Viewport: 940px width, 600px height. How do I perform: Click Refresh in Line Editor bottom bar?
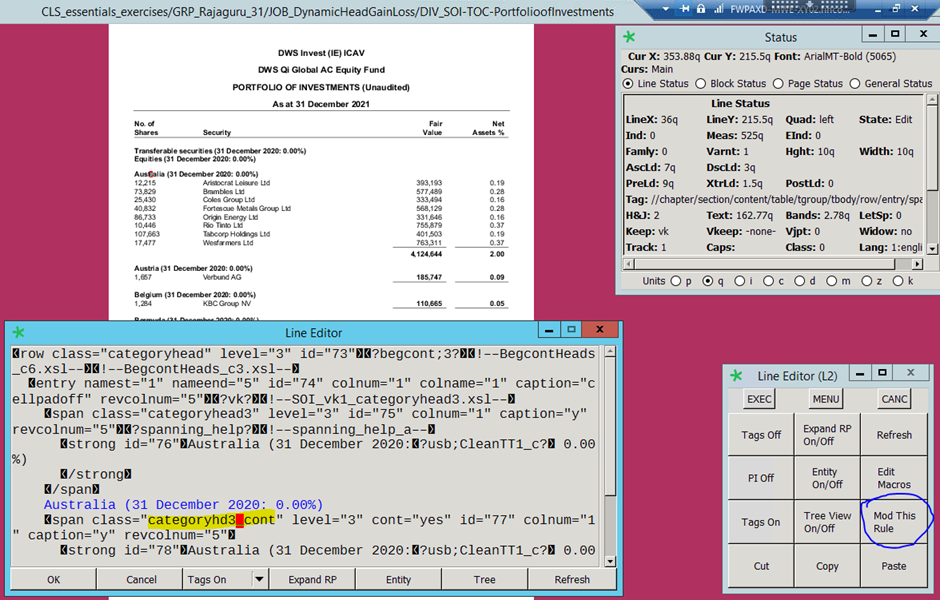point(572,579)
